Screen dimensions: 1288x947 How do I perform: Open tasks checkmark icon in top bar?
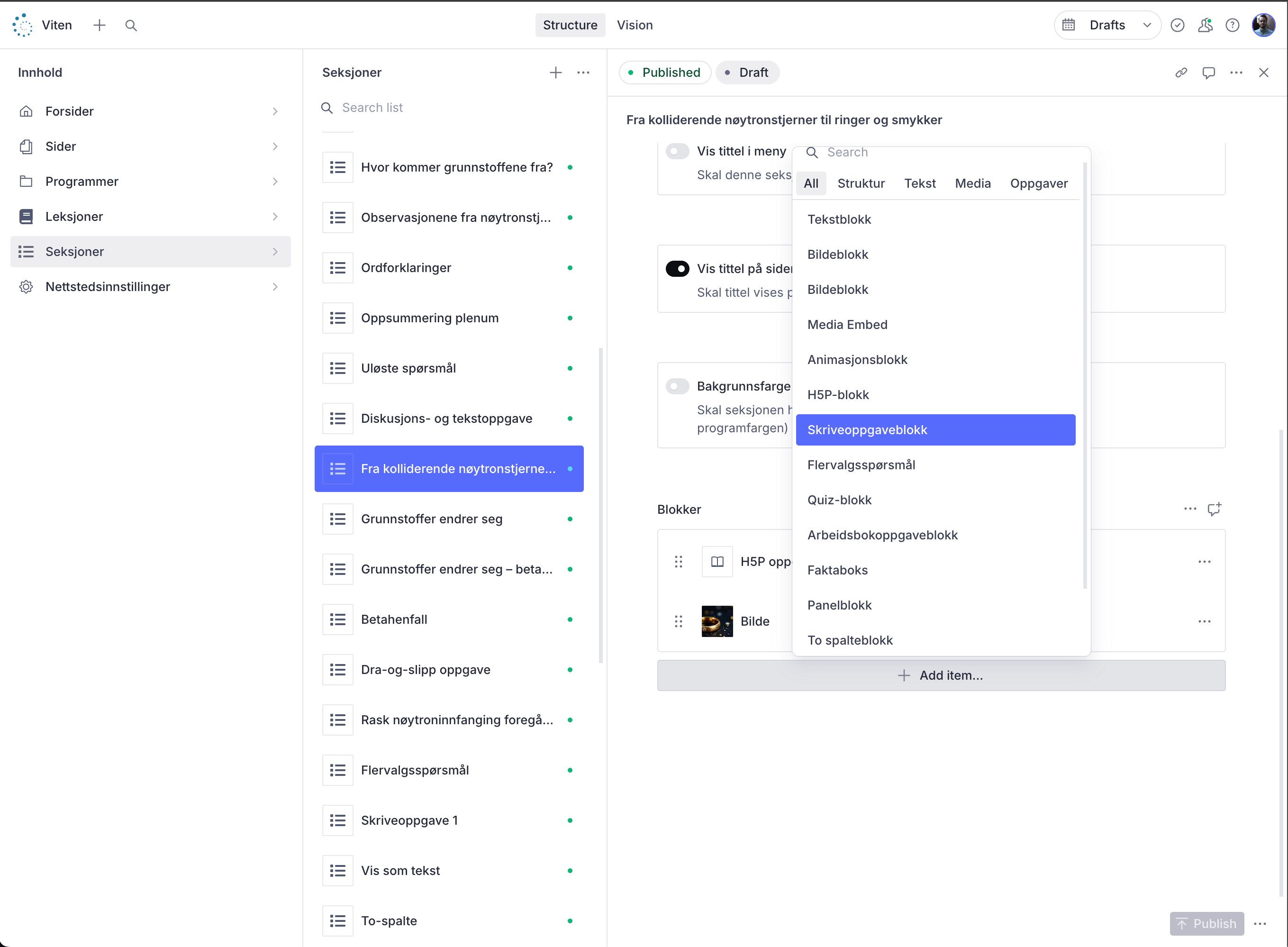1178,25
